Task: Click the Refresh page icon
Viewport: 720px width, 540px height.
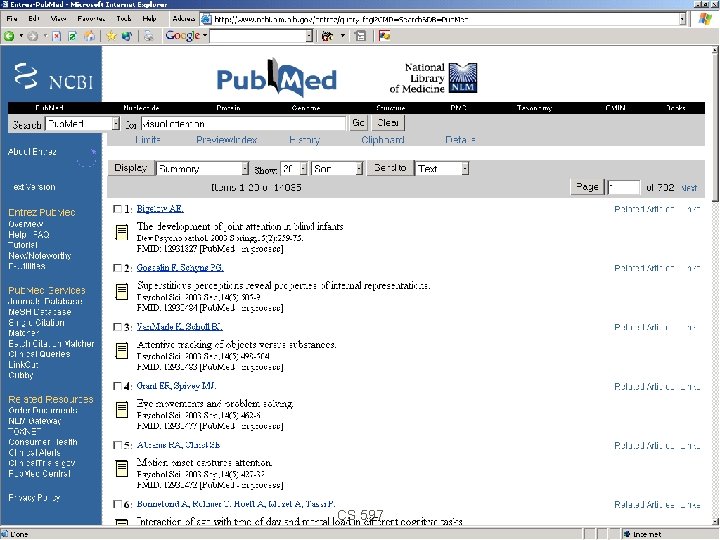Action: click(x=73, y=36)
